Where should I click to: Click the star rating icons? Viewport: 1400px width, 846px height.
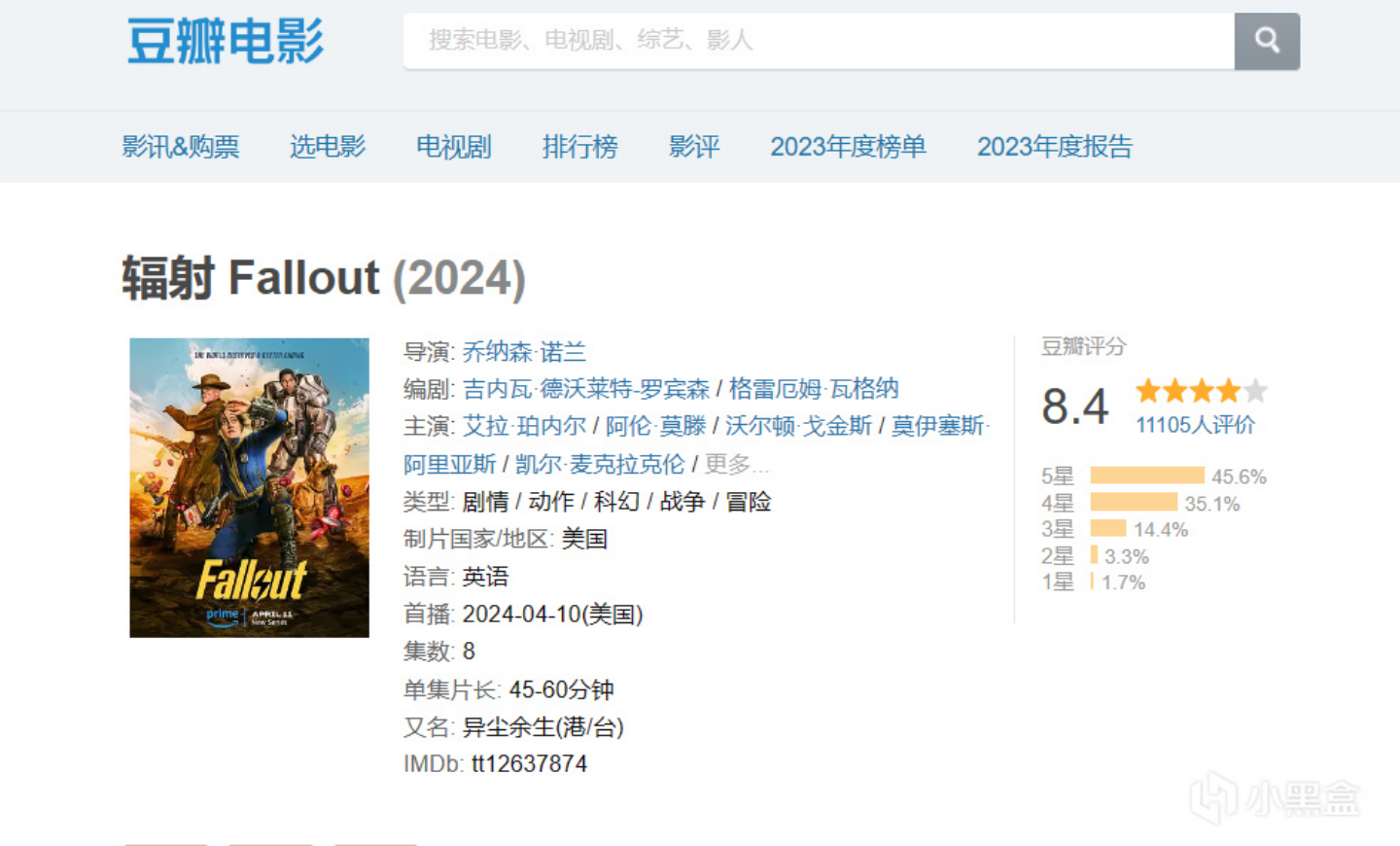tap(1202, 391)
